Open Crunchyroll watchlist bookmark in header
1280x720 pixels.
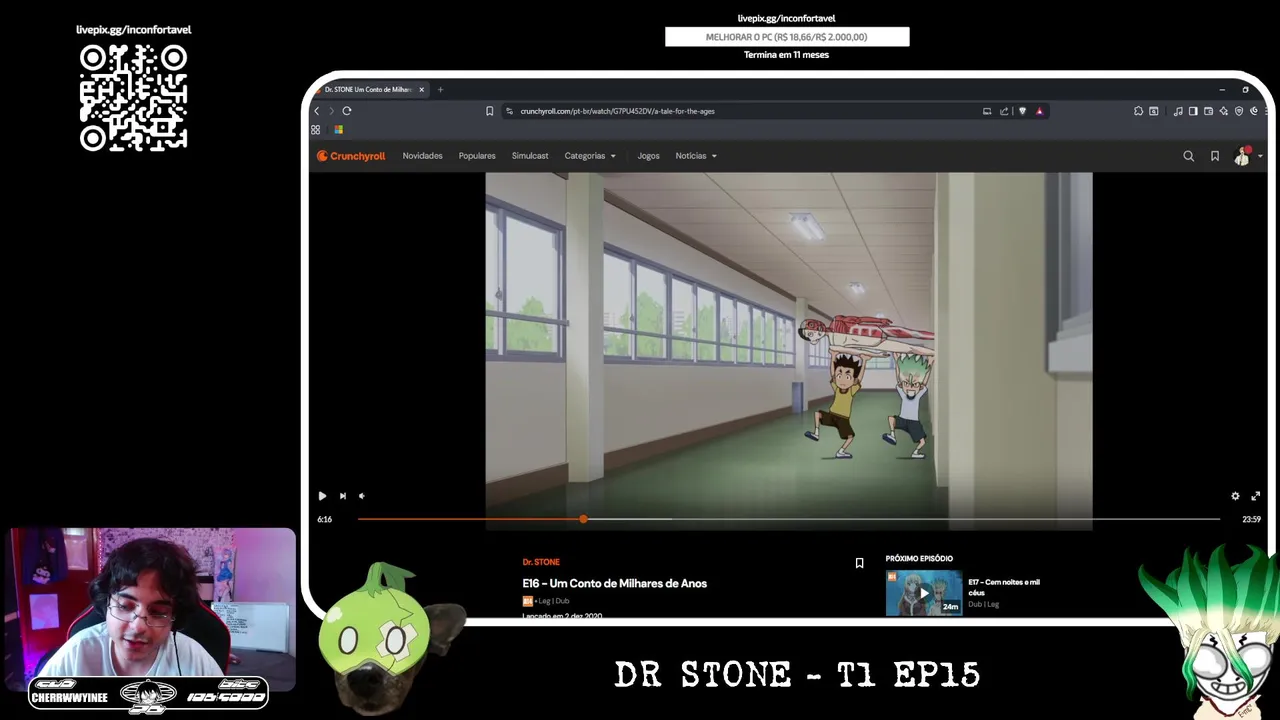tap(1215, 156)
